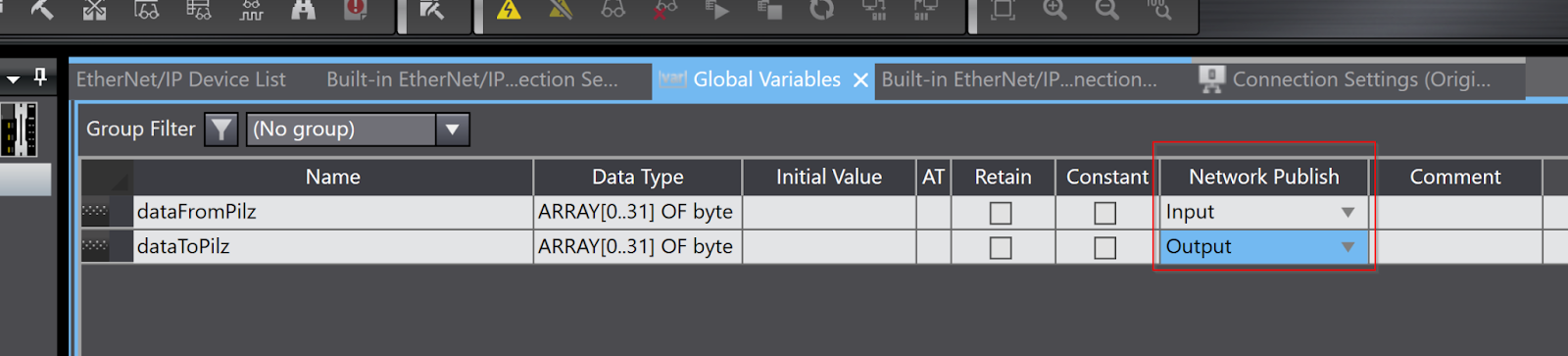Check Constant box for dataFromPilz
1568x356 pixels.
tap(1105, 213)
